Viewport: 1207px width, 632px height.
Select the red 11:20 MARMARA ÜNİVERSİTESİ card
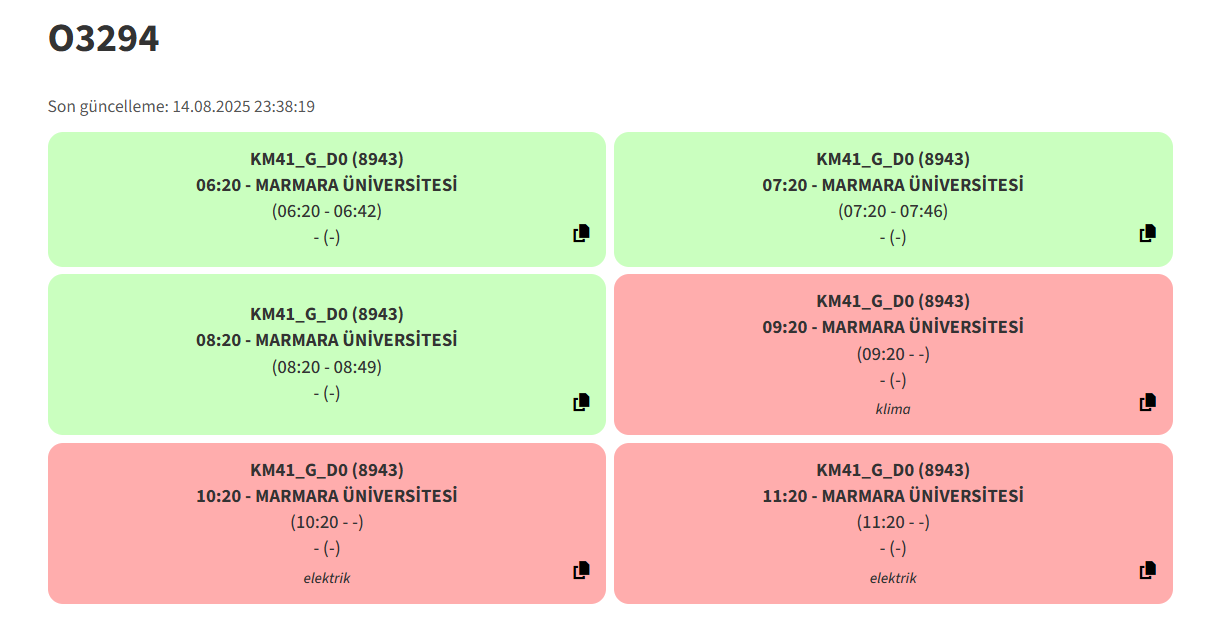point(893,523)
